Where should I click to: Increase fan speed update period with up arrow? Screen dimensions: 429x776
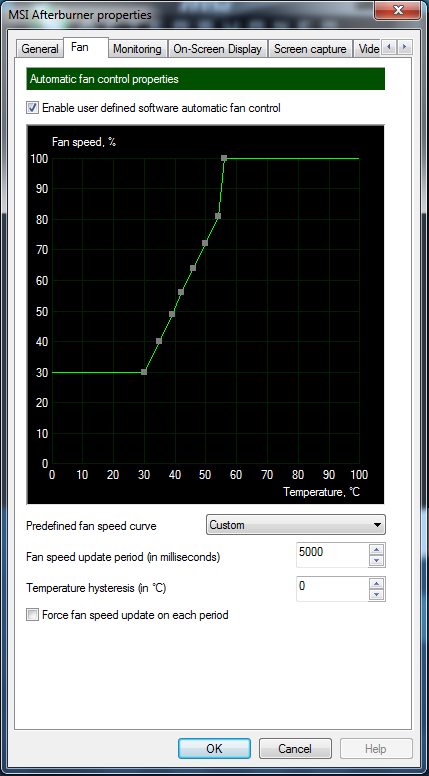pos(377,549)
